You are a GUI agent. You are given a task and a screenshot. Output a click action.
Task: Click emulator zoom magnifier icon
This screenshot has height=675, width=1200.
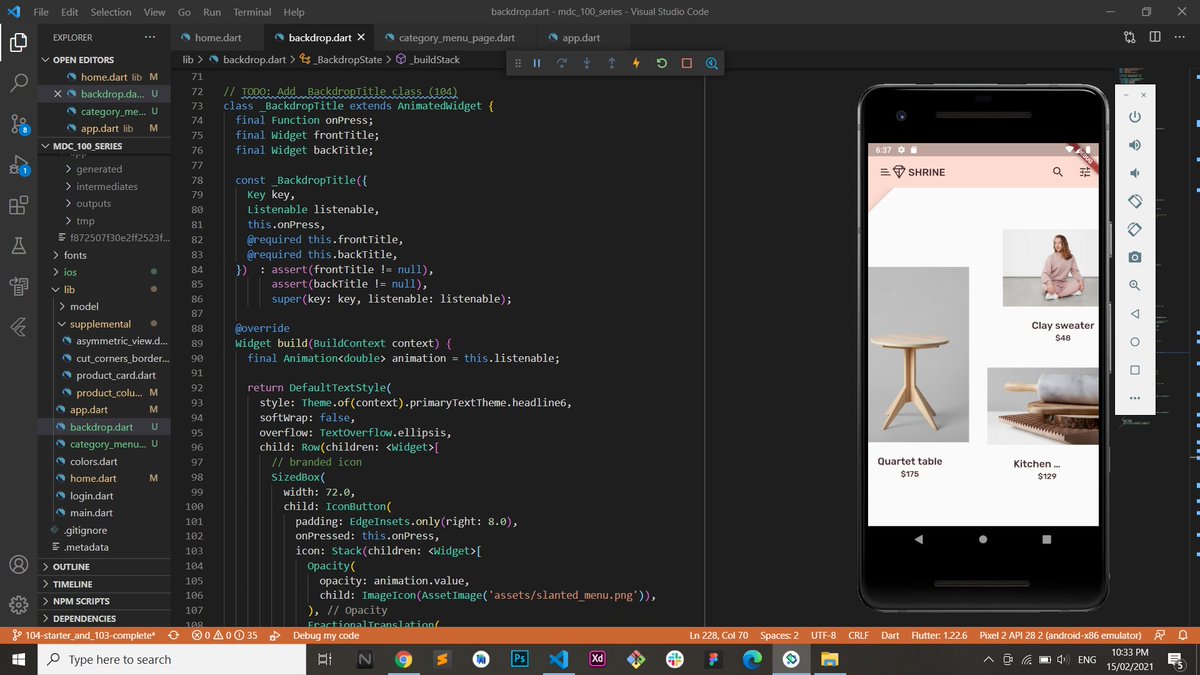(1135, 285)
